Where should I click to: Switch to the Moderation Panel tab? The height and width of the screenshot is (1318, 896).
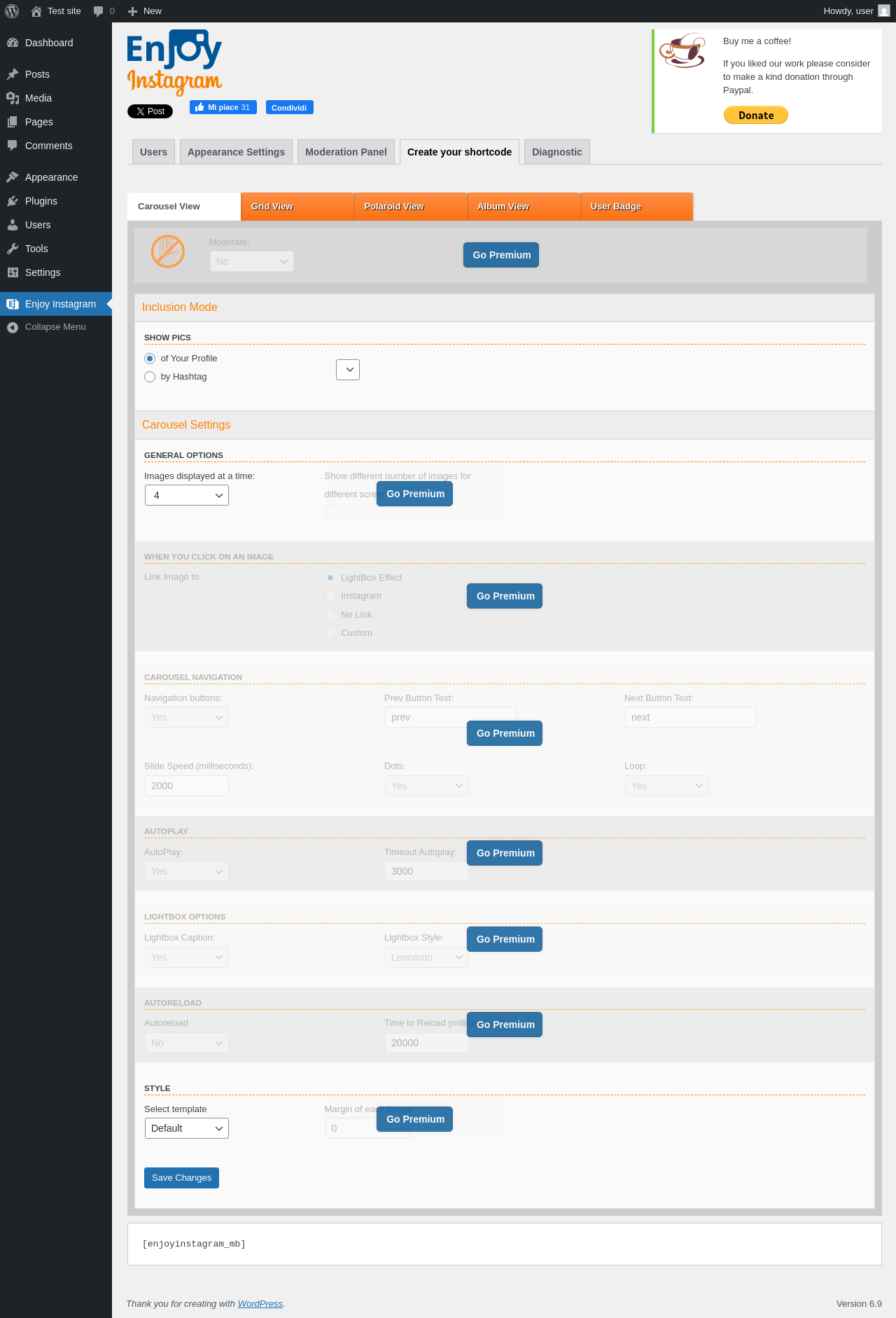346,152
